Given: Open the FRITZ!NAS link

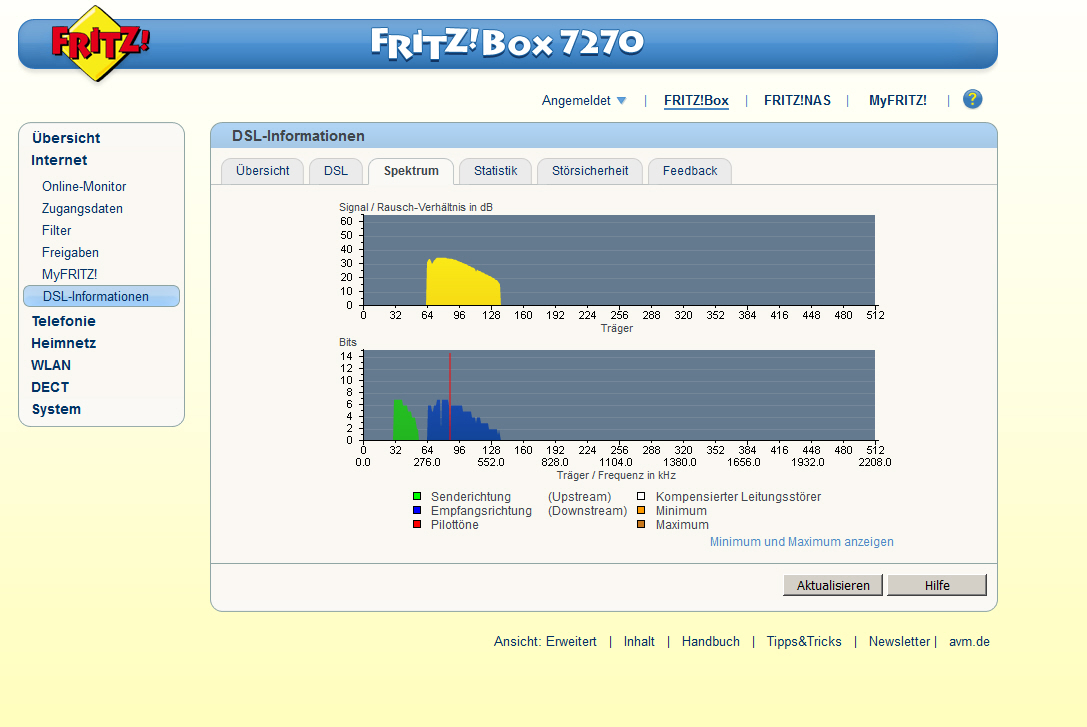Looking at the screenshot, I should pyautogui.click(x=797, y=100).
